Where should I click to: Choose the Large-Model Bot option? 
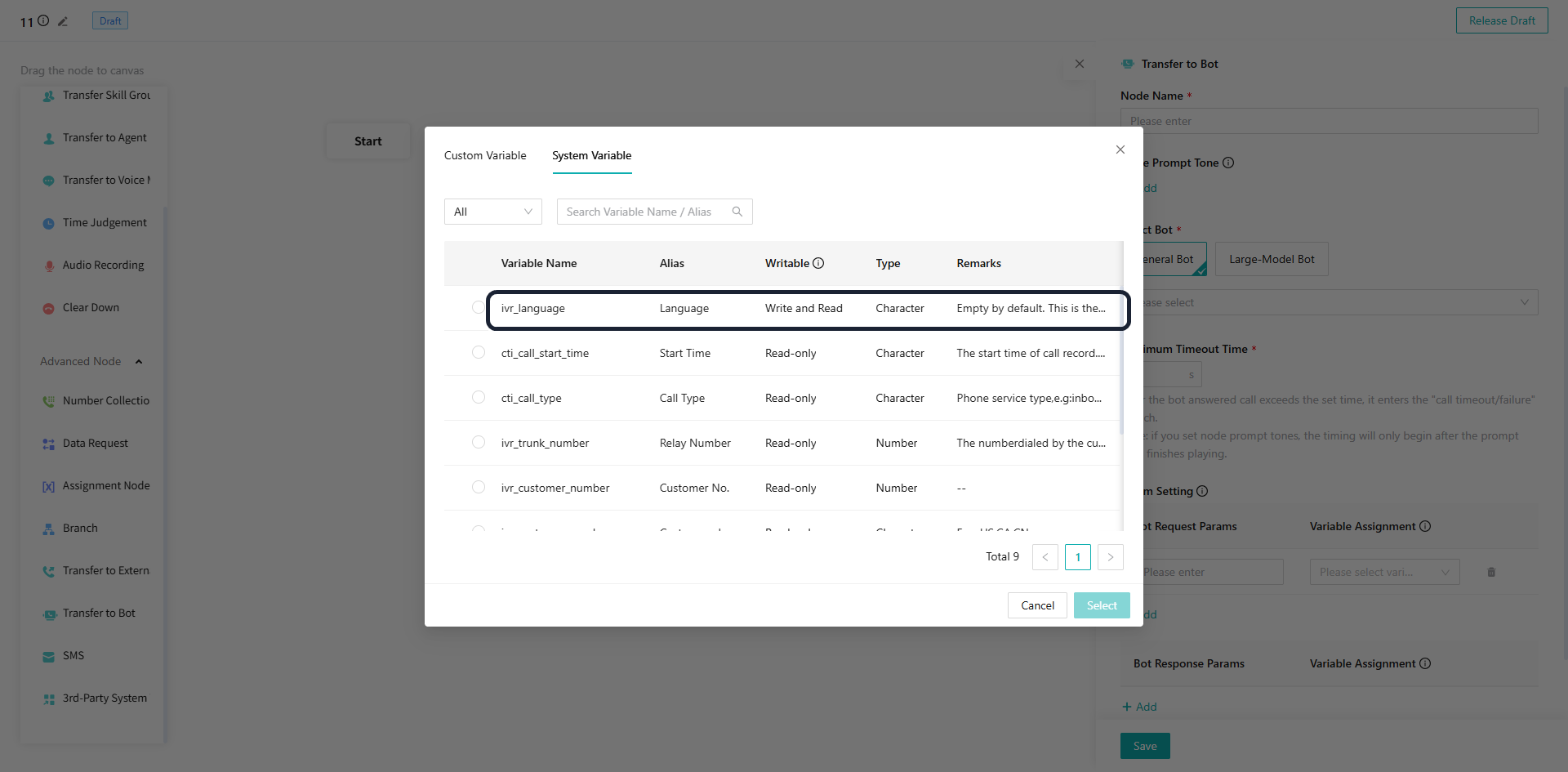coord(1272,259)
